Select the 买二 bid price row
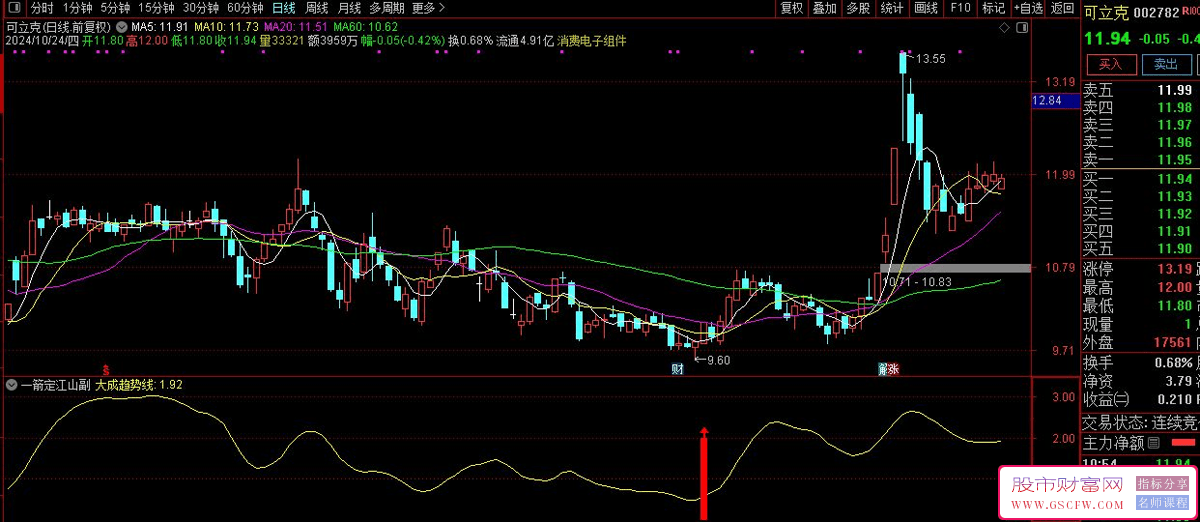 1140,196
